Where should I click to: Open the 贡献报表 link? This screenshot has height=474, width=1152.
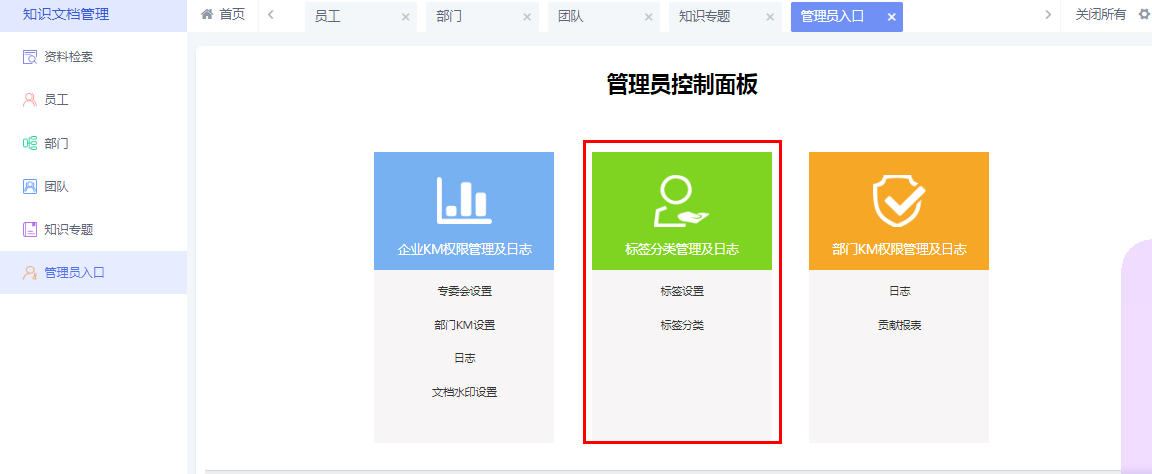[899, 325]
